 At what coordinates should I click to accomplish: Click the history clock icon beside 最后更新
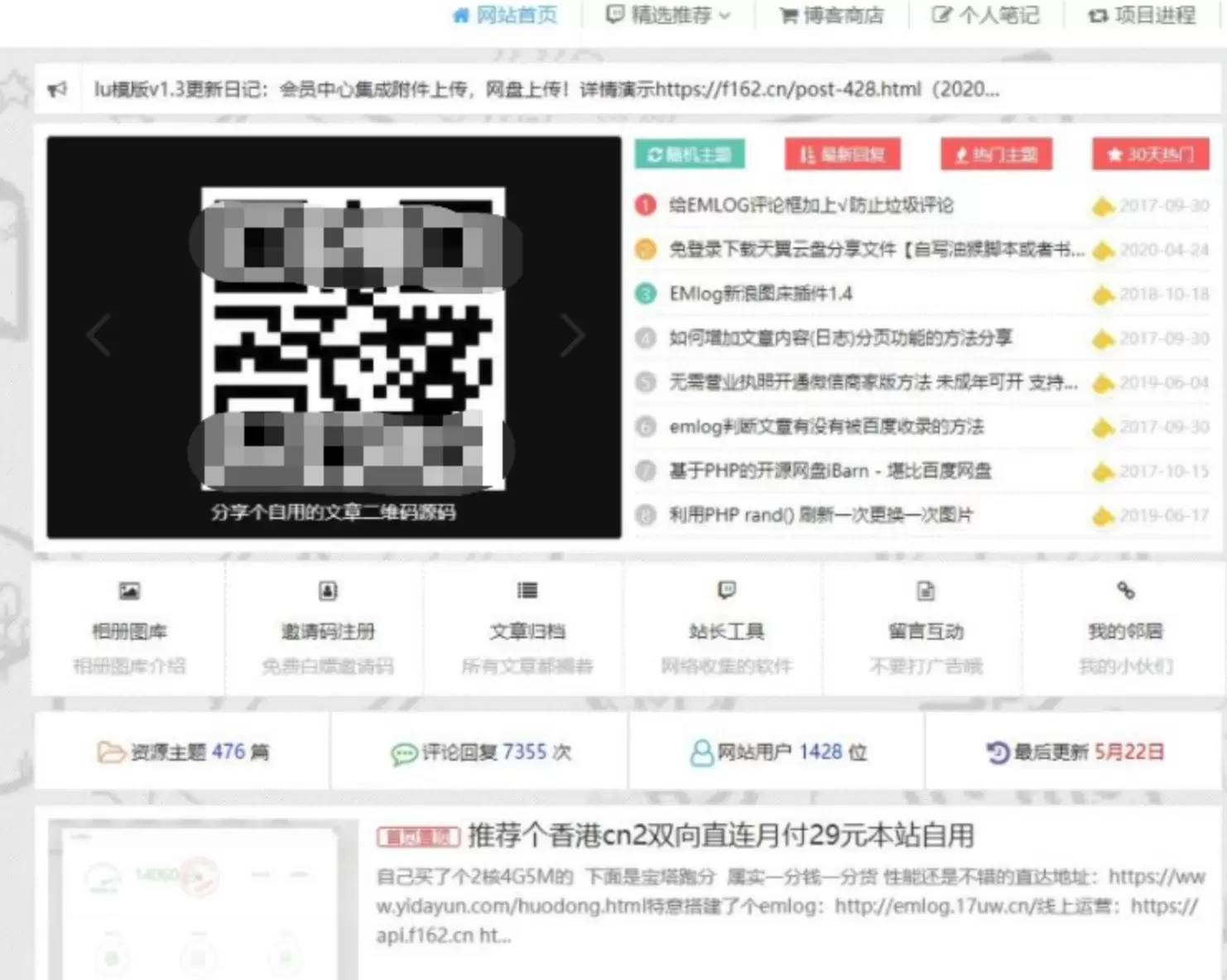(998, 752)
